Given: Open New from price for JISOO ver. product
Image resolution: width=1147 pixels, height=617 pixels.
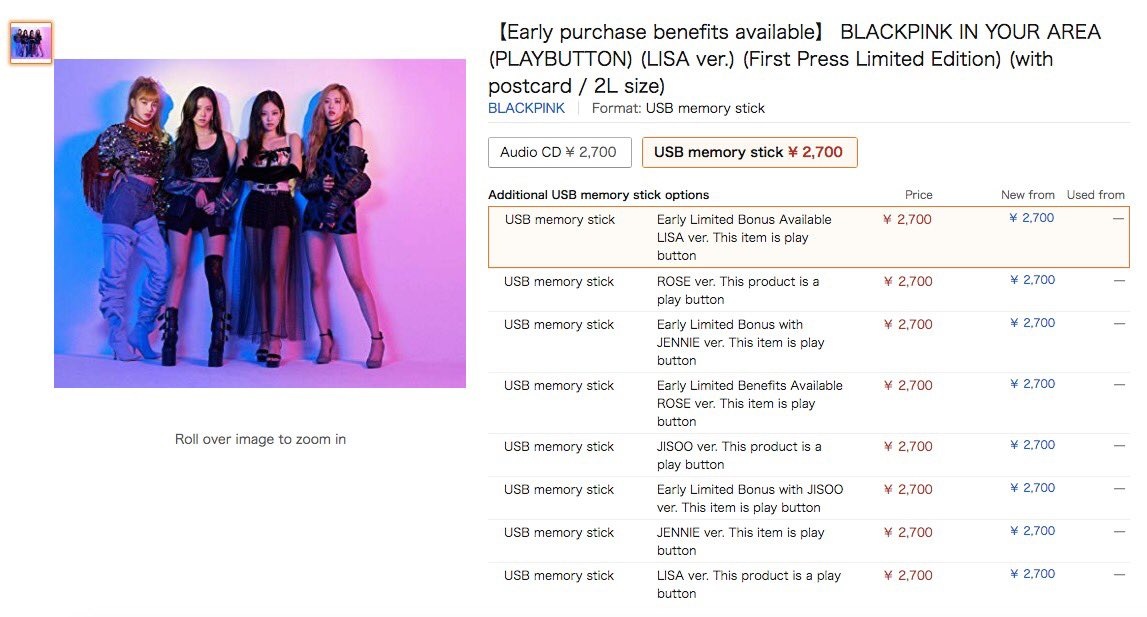Looking at the screenshot, I should (x=1032, y=445).
